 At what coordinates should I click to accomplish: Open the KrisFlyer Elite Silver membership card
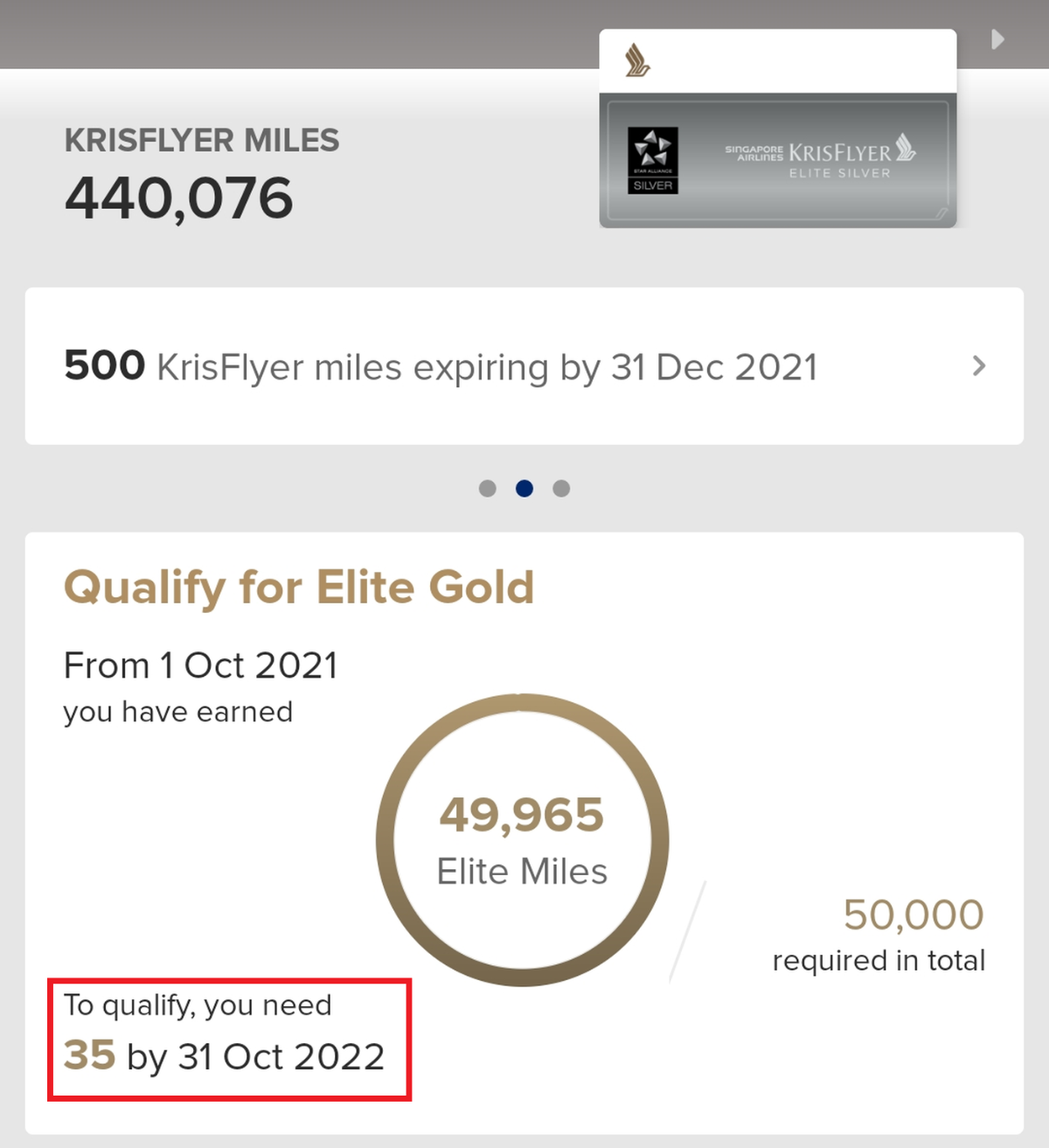tap(778, 129)
